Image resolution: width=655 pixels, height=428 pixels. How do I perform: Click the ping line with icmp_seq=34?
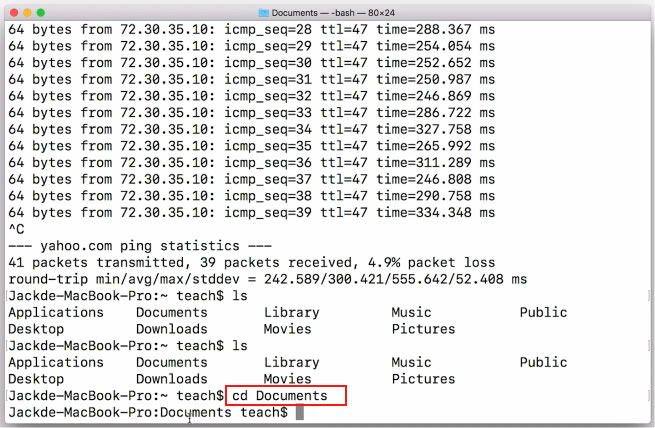click(252, 129)
